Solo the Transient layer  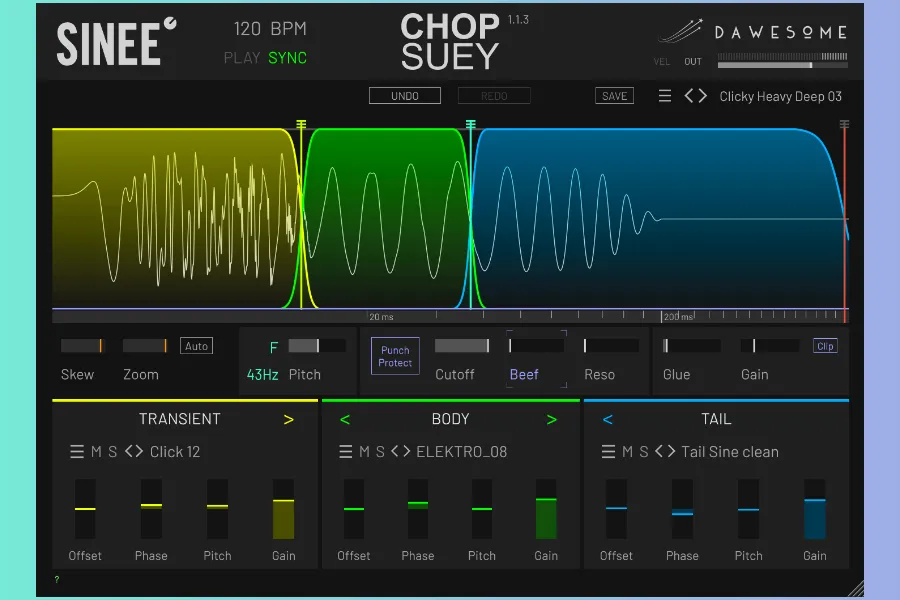(112, 452)
